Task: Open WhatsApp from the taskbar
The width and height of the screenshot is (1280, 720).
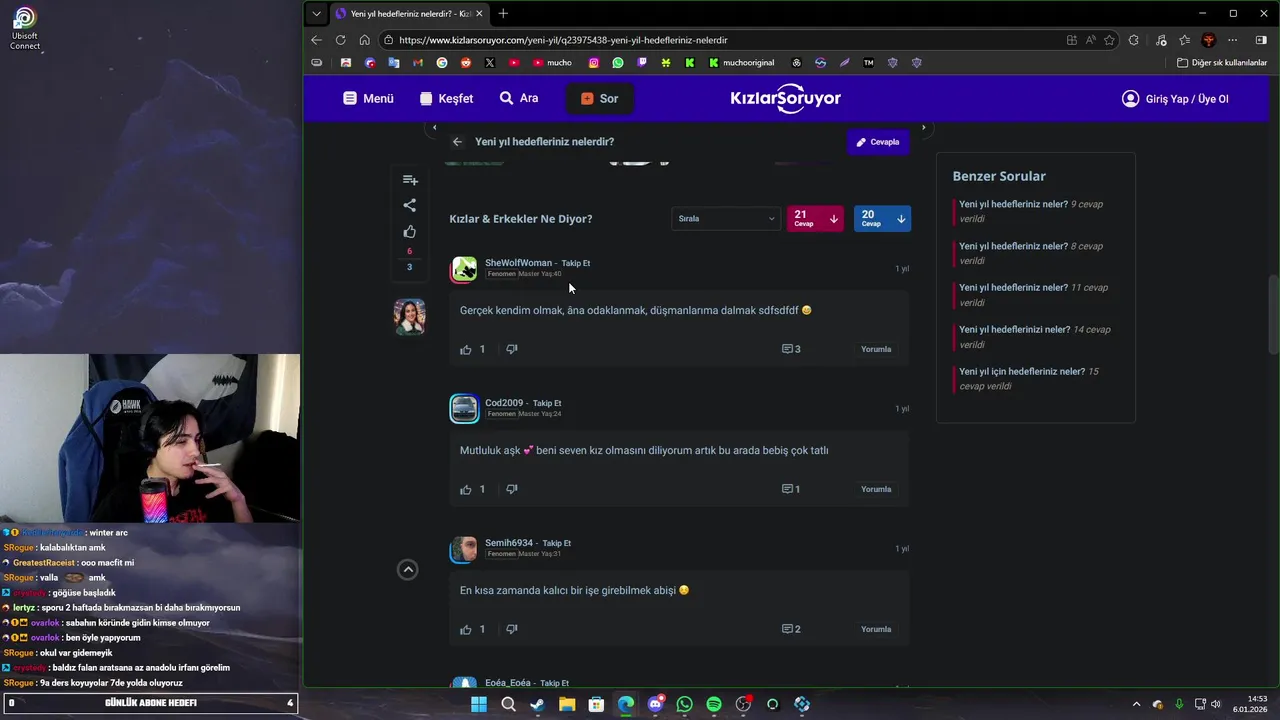Action: 684,704
